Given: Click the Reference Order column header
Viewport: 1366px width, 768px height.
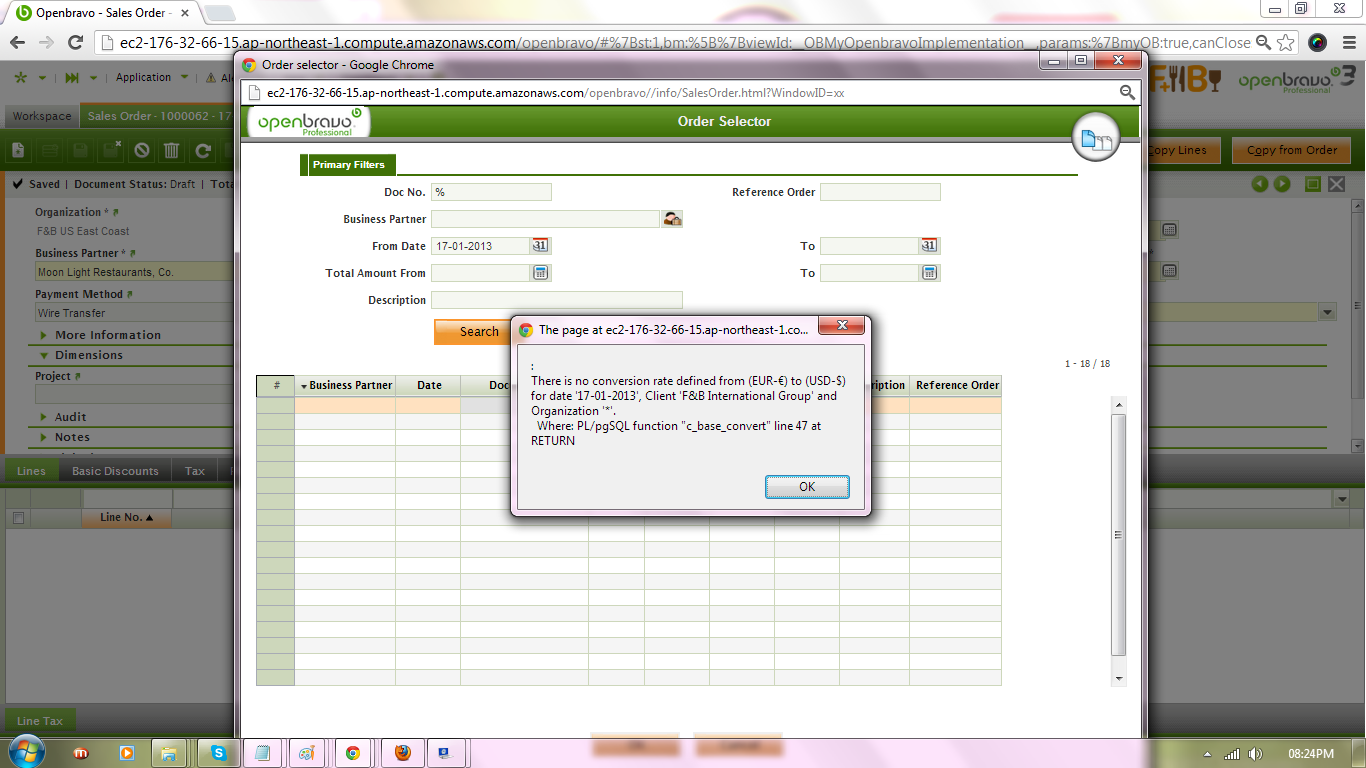Looking at the screenshot, I should click(x=957, y=385).
